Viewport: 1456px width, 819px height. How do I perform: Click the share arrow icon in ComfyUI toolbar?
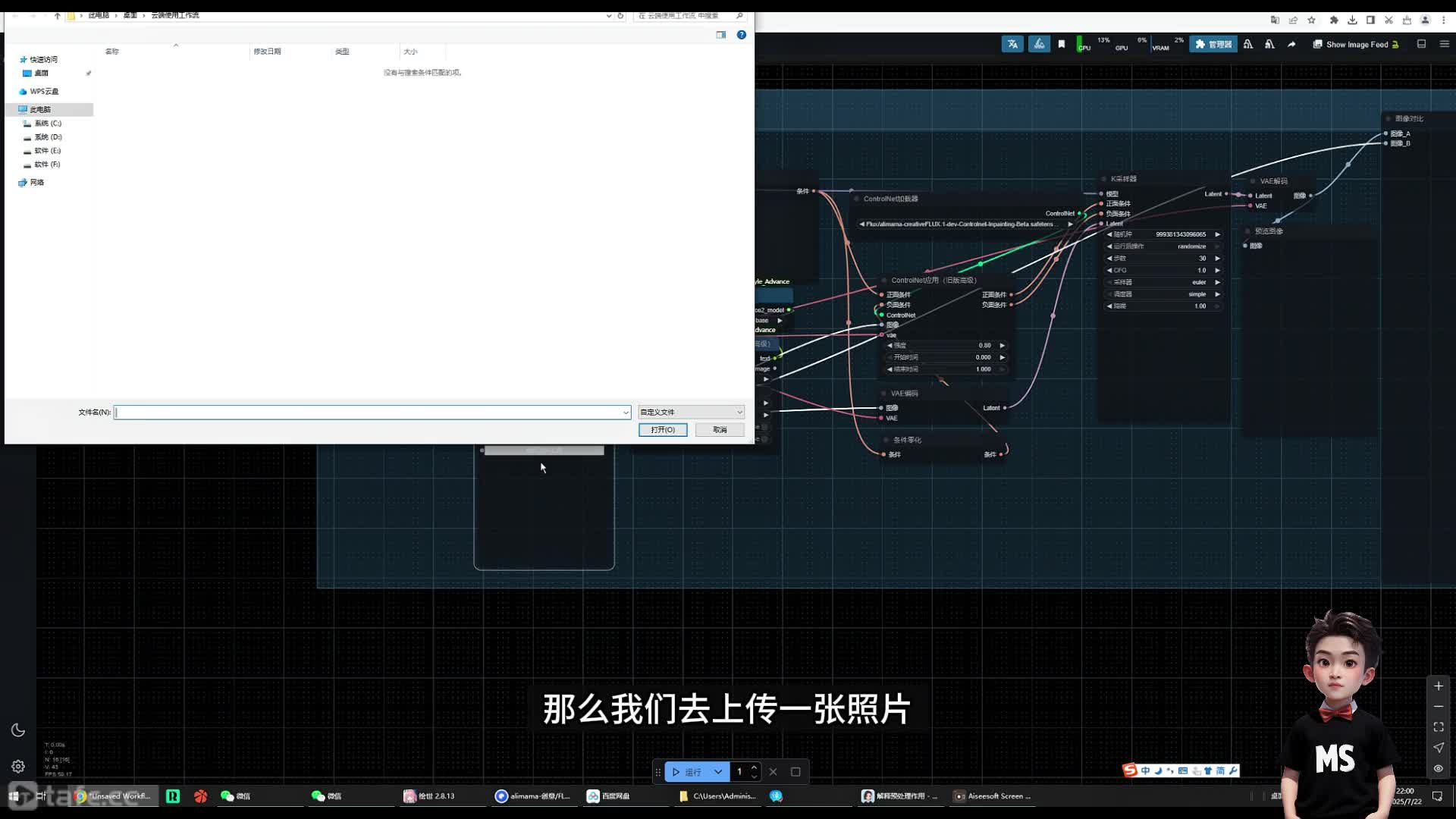point(1291,44)
